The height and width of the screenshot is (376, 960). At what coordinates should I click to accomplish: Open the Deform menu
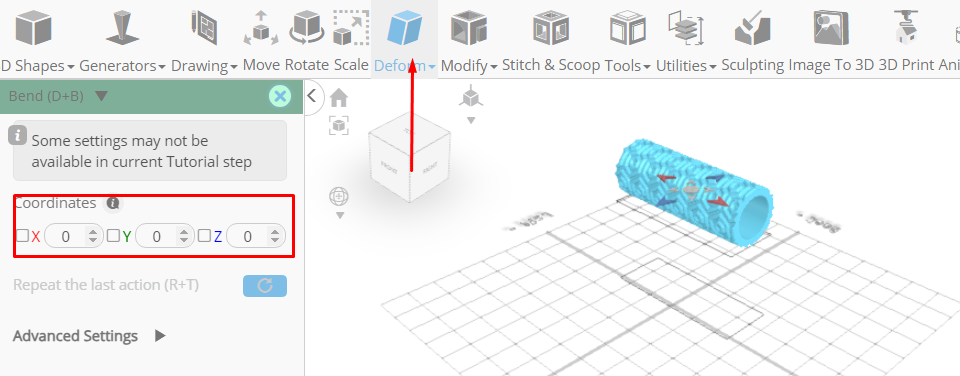pos(405,66)
